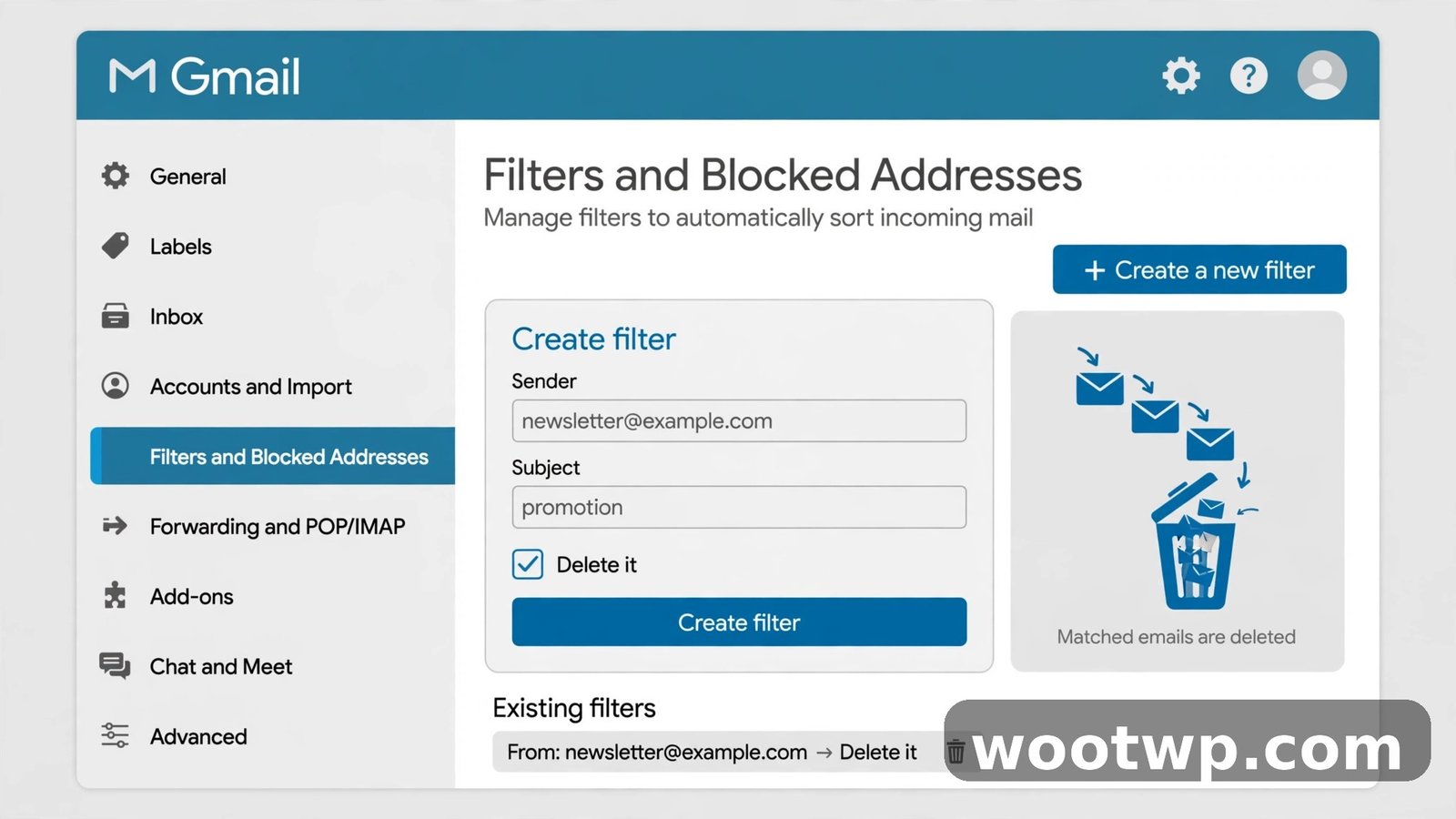Screen dimensions: 1456x819
Task: Focus the Subject input field
Action: click(739, 507)
